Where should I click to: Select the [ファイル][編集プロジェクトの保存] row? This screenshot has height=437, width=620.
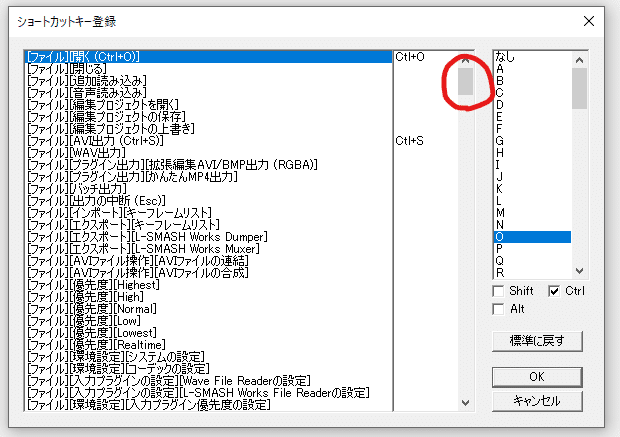[x=208, y=117]
